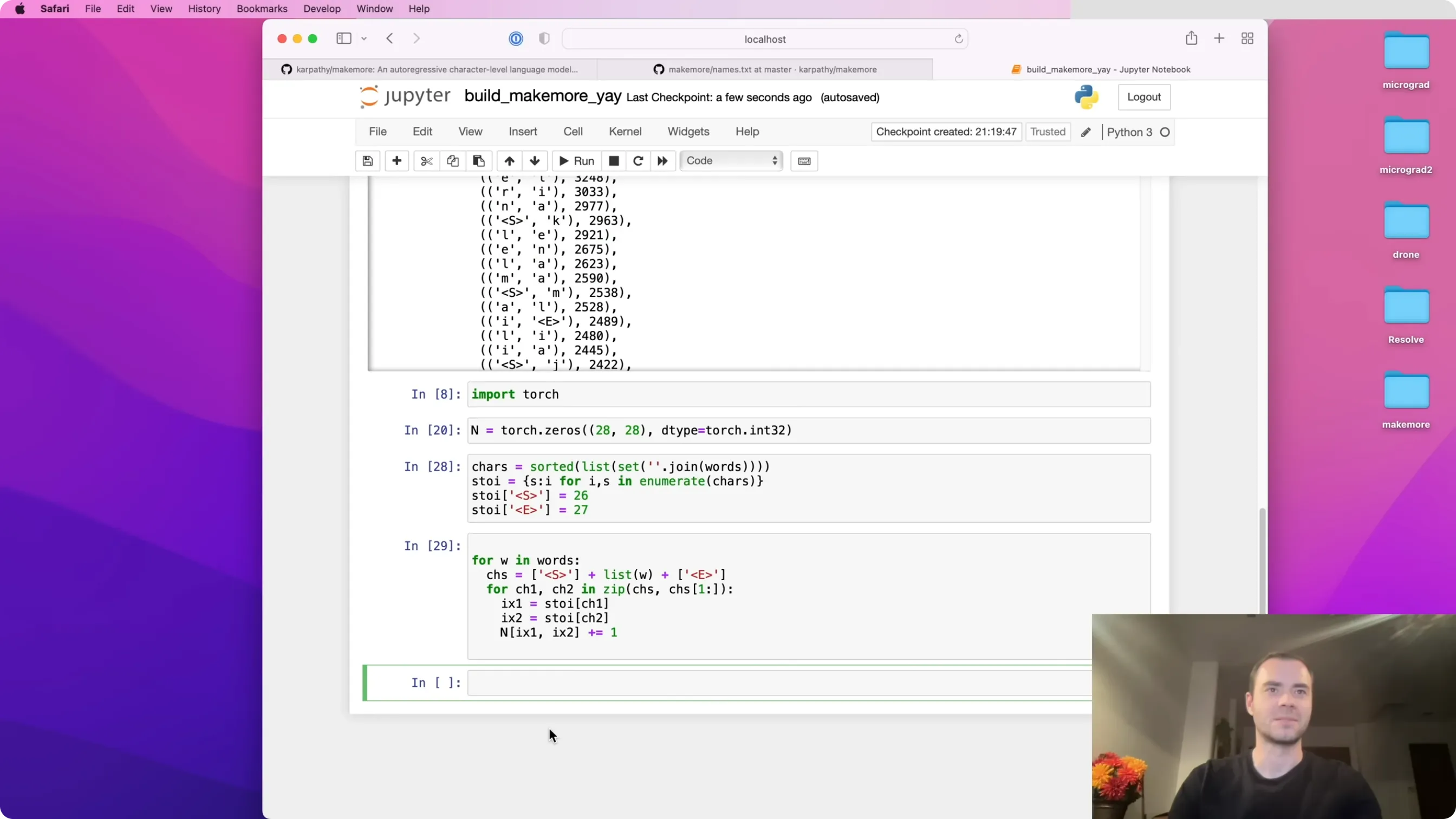Show Safari tab overview grid icon

tap(1247, 38)
